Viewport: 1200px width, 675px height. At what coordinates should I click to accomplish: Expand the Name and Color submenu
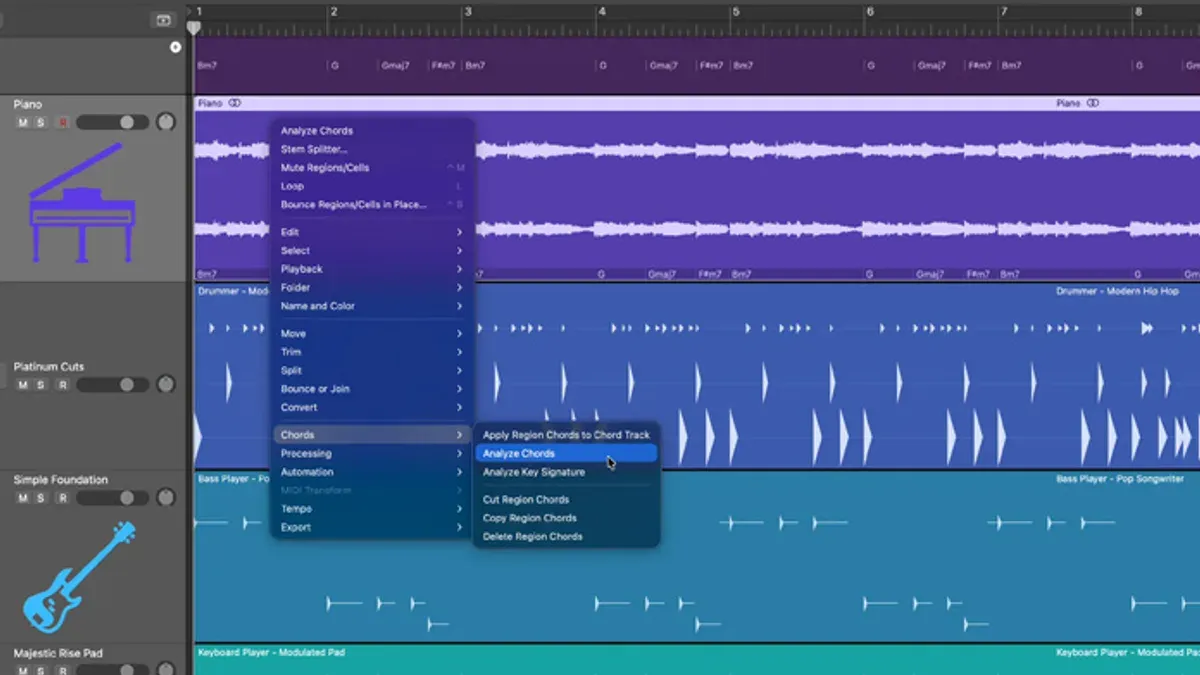pyautogui.click(x=372, y=306)
